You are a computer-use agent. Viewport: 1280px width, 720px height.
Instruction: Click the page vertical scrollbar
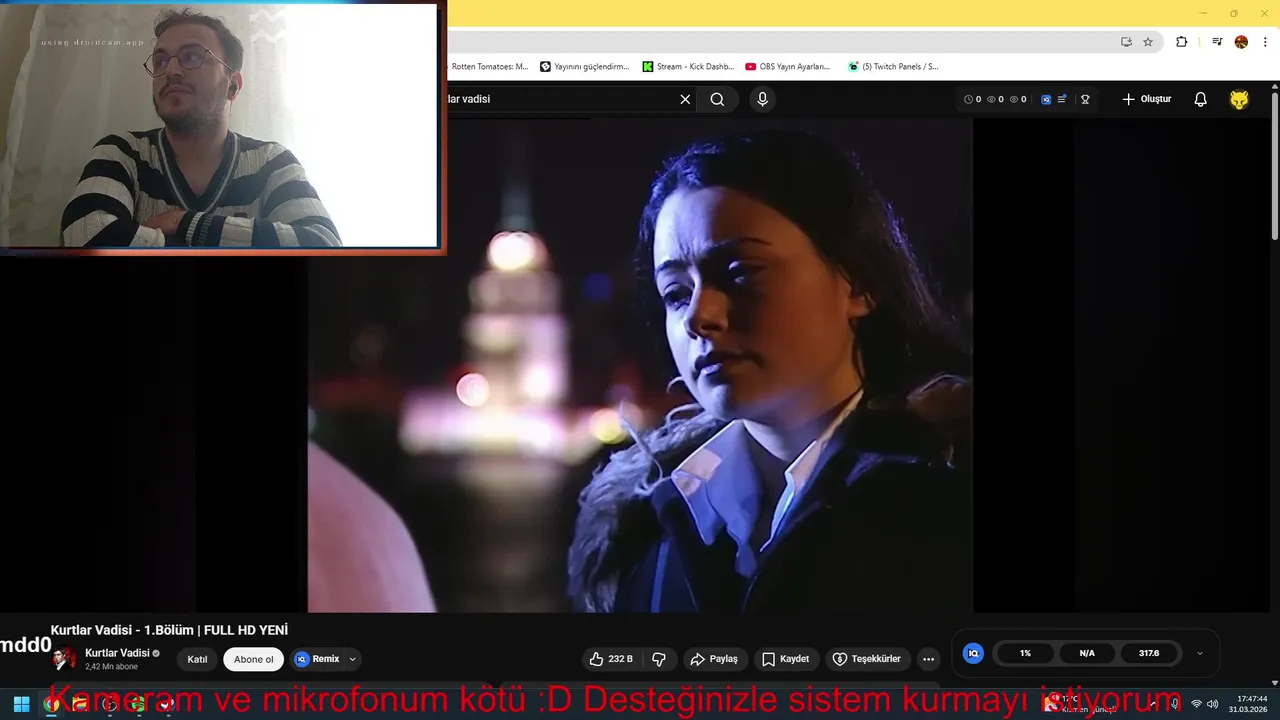coord(1275,165)
